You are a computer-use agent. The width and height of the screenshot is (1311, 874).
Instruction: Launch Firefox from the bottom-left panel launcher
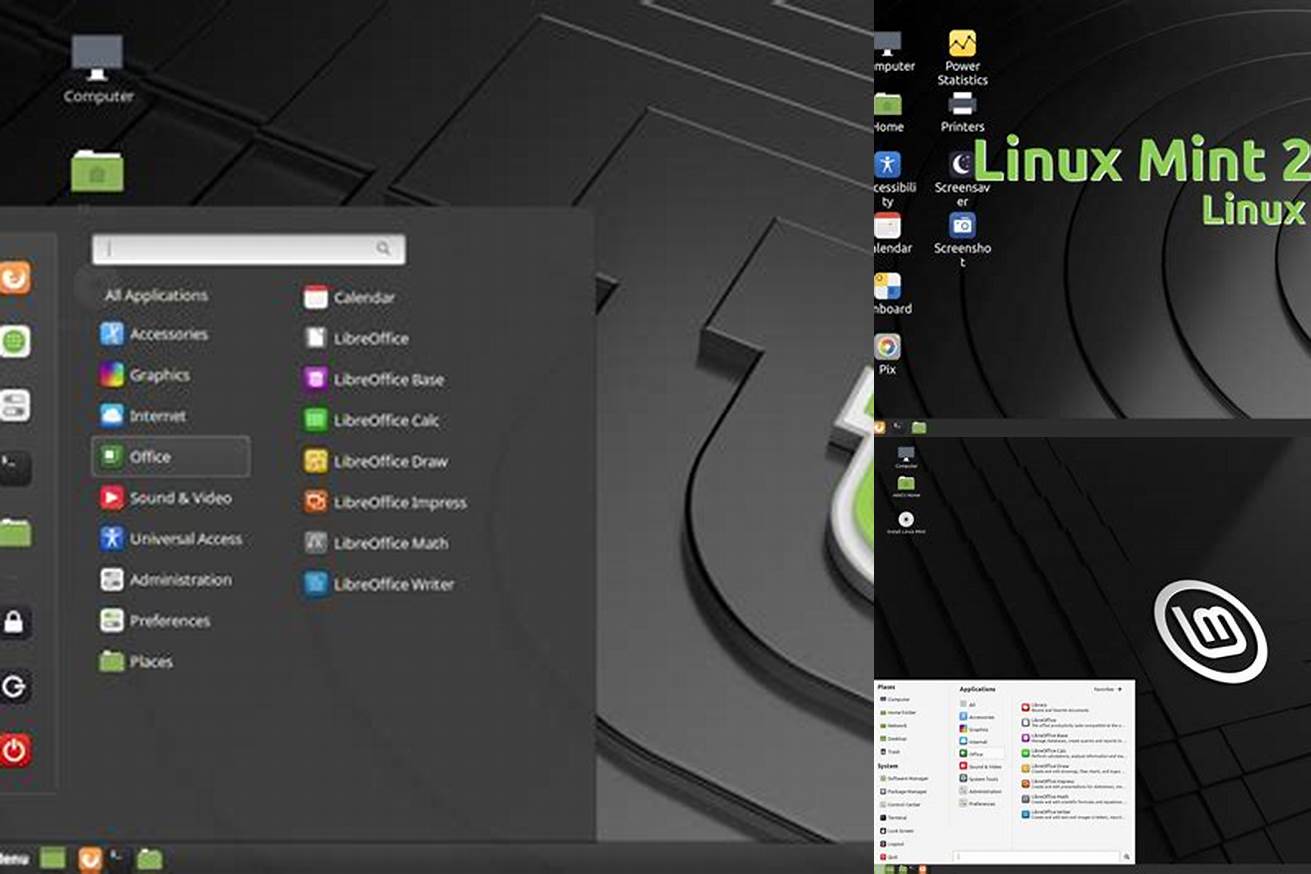click(x=90, y=858)
